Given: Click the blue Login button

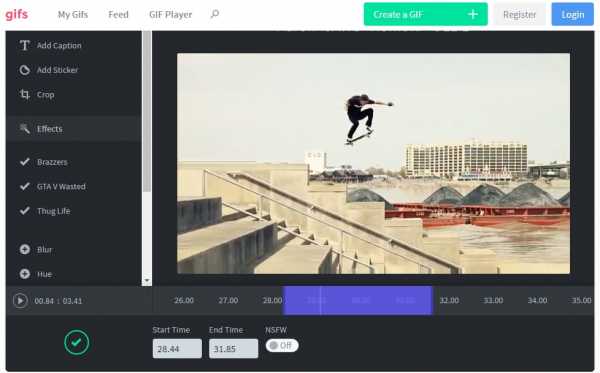Looking at the screenshot, I should point(572,14).
